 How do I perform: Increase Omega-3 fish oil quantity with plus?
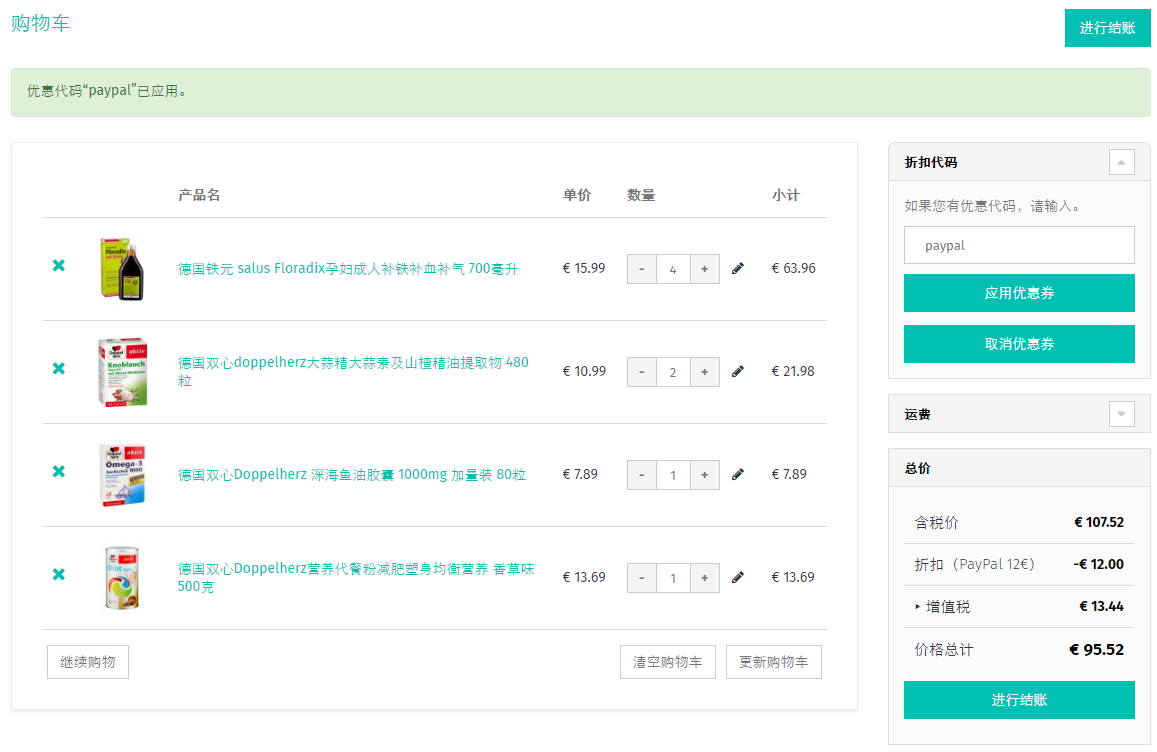coord(705,475)
